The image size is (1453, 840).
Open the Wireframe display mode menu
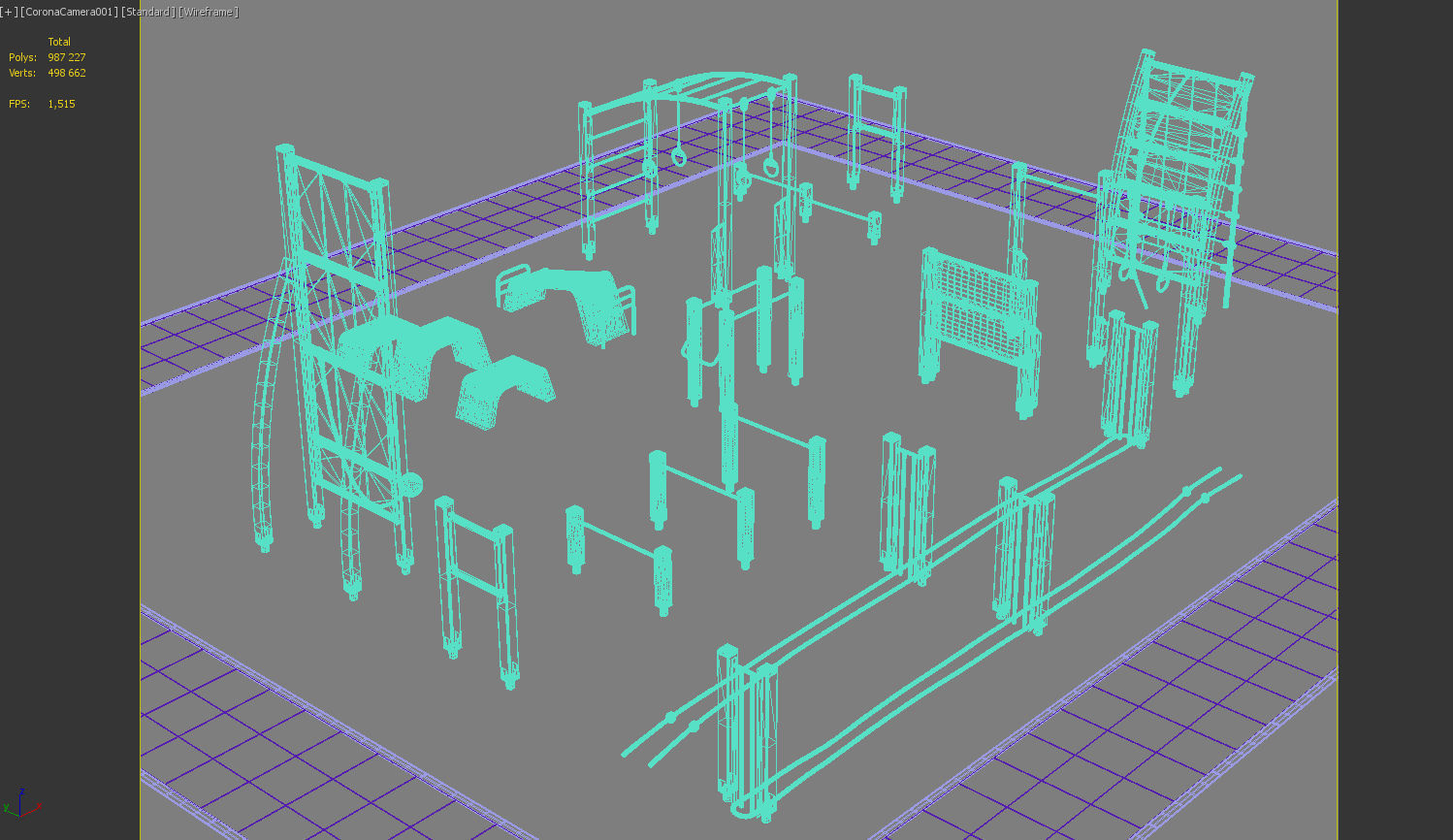click(x=209, y=12)
